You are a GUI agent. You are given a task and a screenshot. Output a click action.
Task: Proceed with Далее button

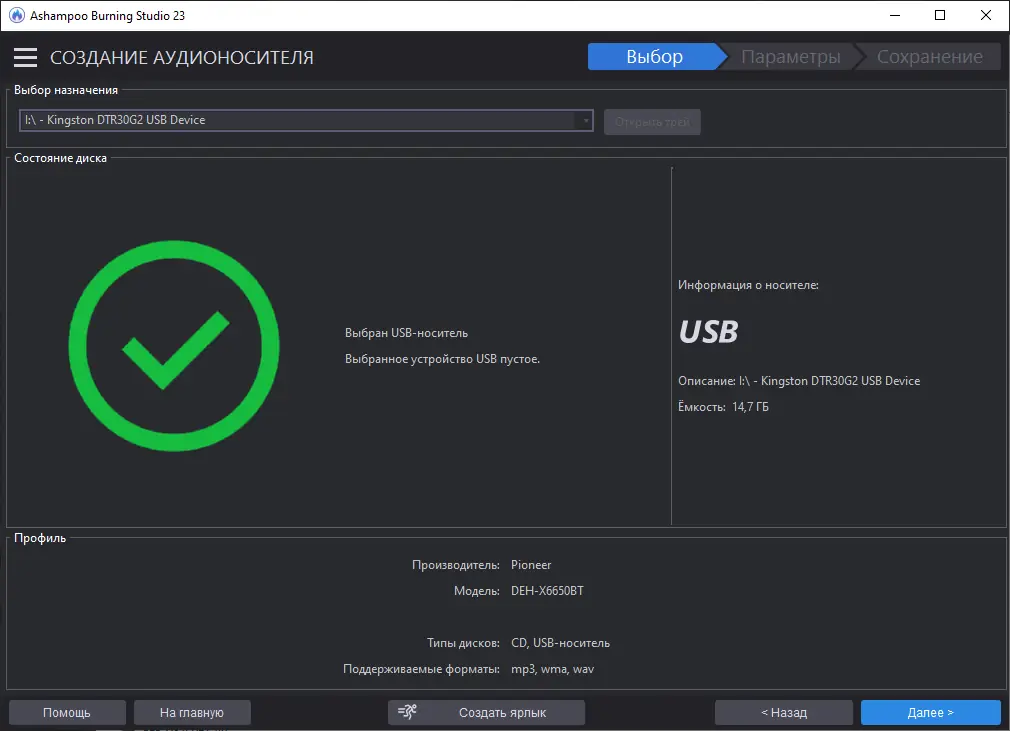click(931, 712)
